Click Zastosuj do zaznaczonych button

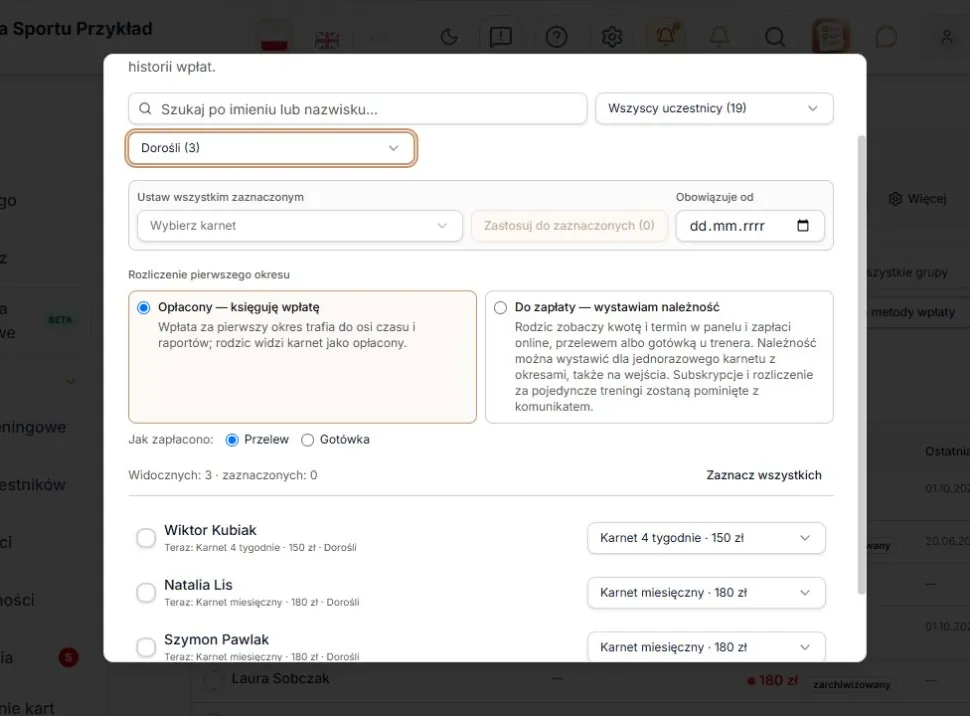[569, 226]
